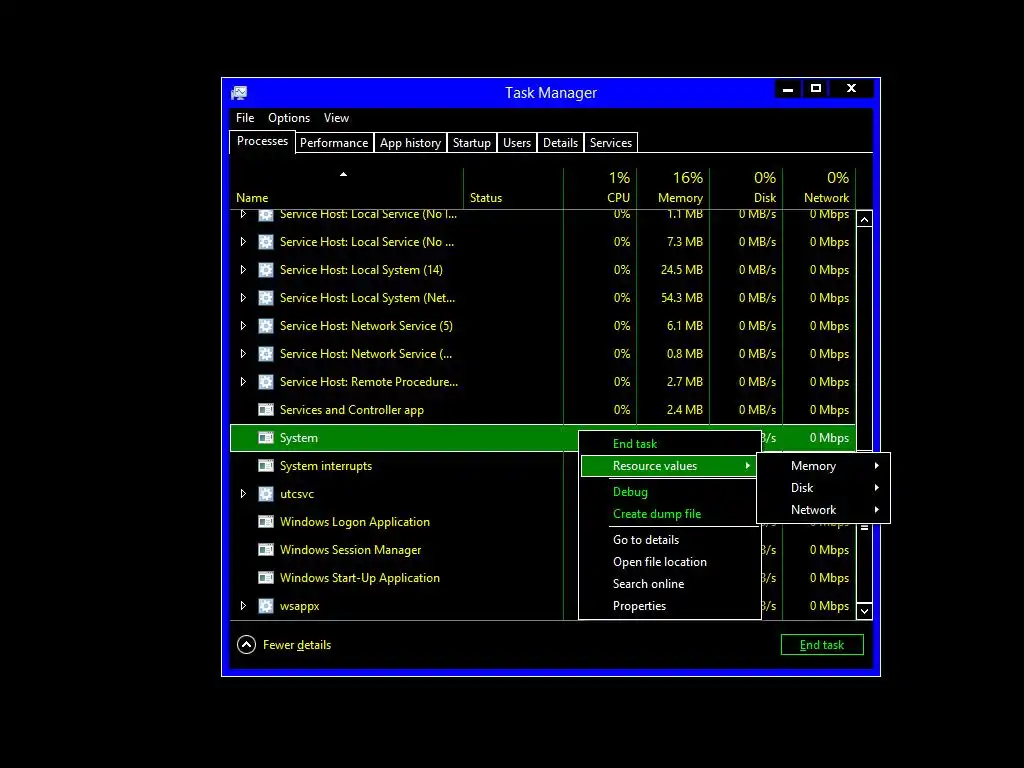Choose Debug in the context menu
The width and height of the screenshot is (1024, 768).
click(x=669, y=492)
